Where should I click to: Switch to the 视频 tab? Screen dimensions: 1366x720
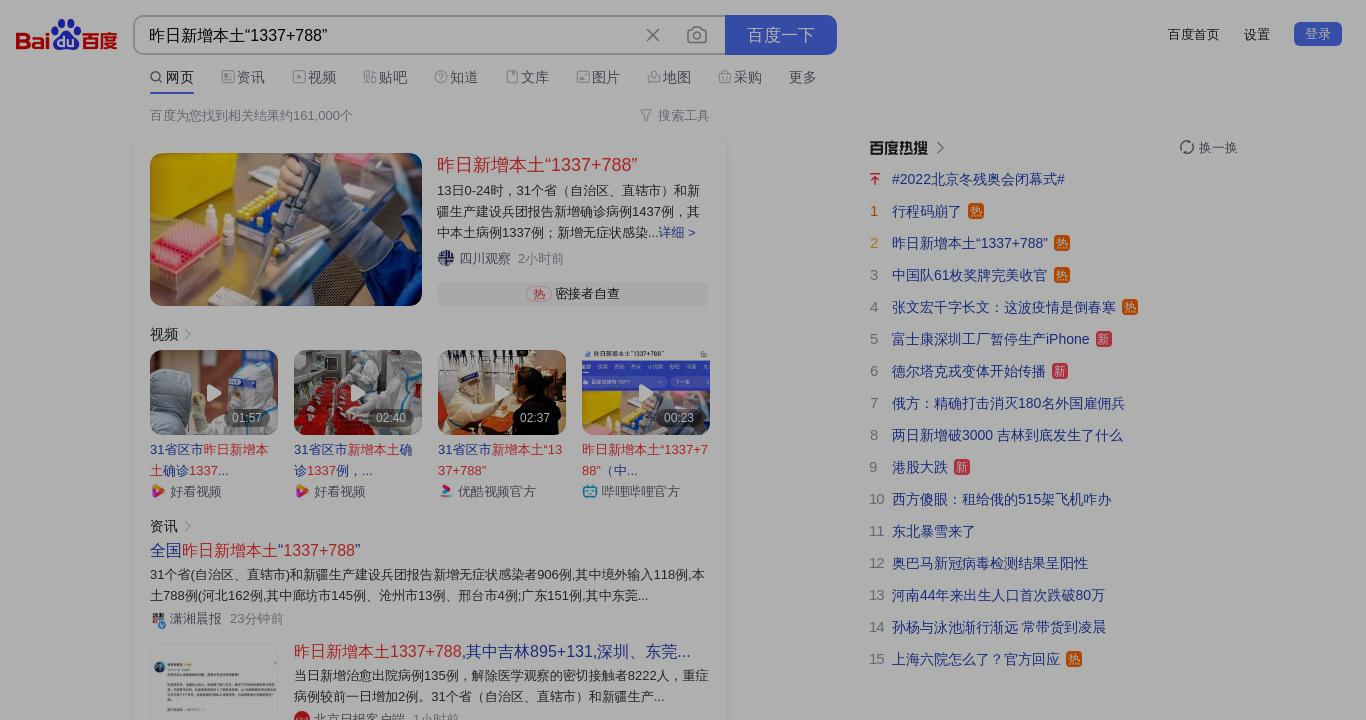tap(314, 77)
